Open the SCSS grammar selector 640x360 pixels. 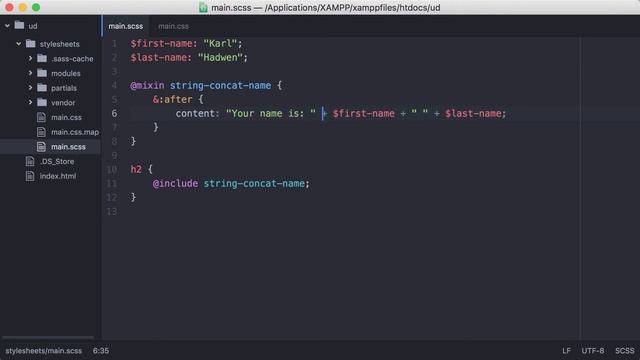(x=624, y=351)
